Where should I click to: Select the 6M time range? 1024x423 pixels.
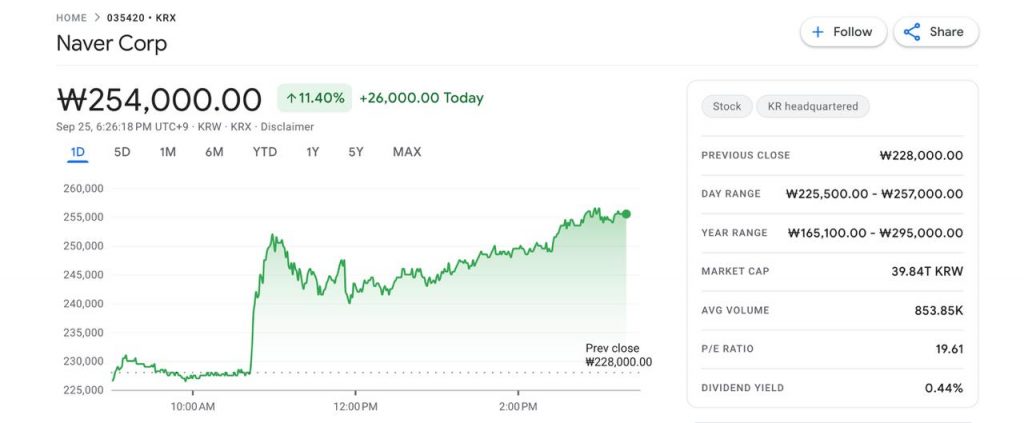pyautogui.click(x=214, y=152)
